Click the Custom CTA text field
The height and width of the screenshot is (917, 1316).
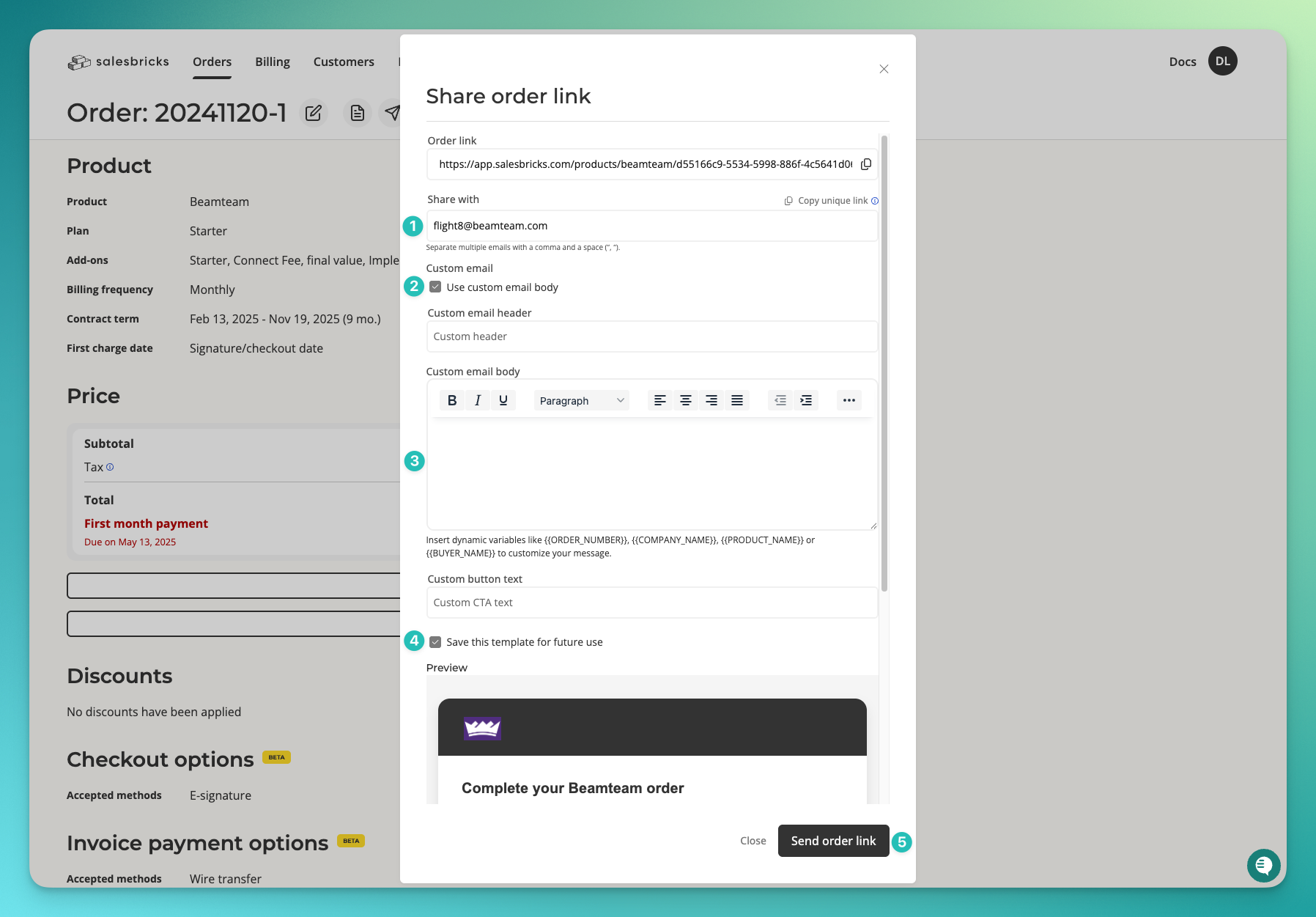click(652, 603)
